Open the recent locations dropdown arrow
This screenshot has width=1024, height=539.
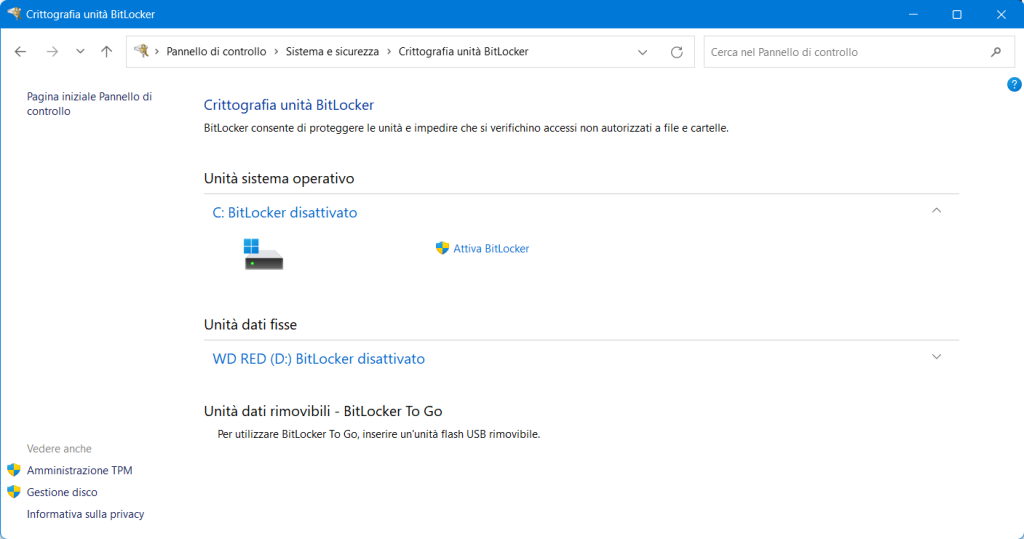click(80, 52)
